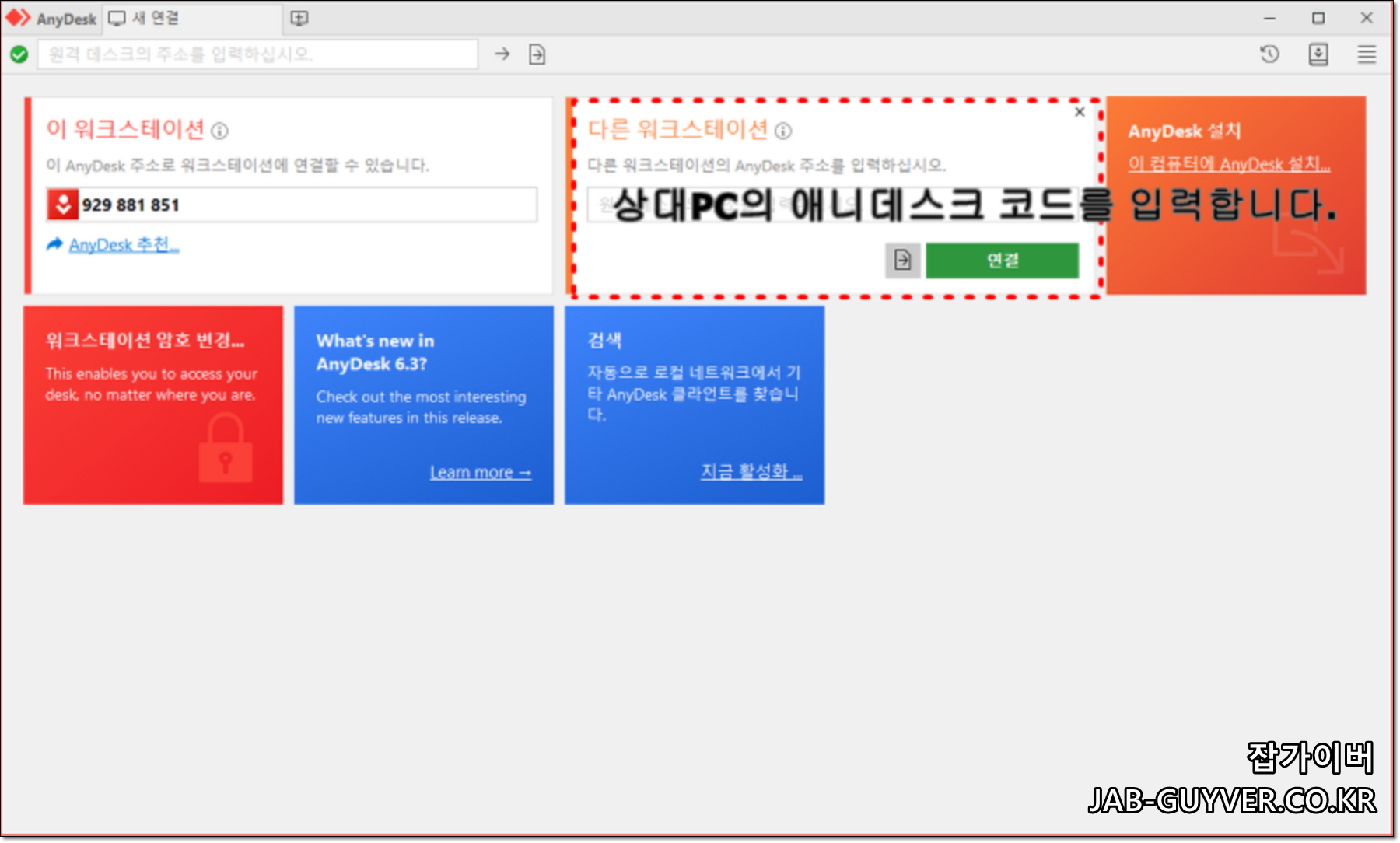
Task: Click the file transfer button beside 연결
Action: tap(903, 261)
